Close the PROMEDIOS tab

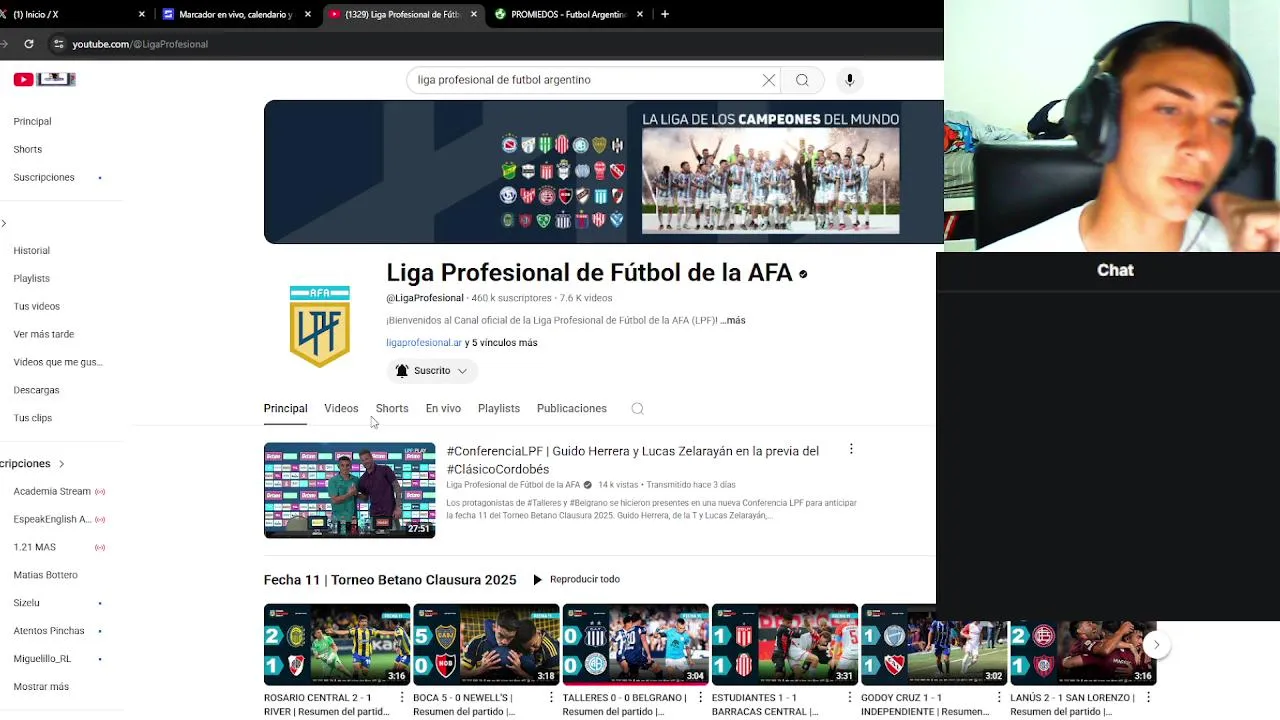point(639,14)
